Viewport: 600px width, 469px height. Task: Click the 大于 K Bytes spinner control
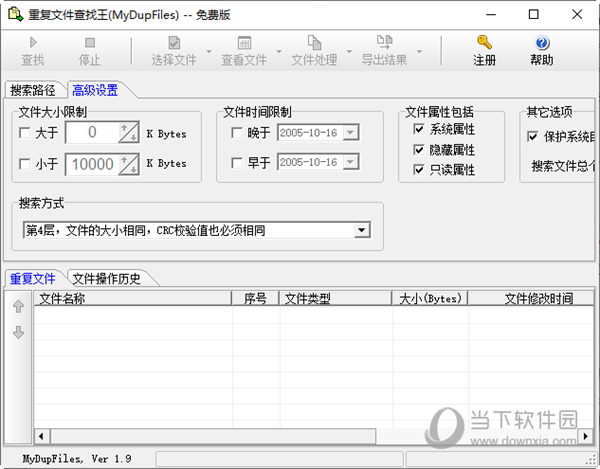[129, 133]
